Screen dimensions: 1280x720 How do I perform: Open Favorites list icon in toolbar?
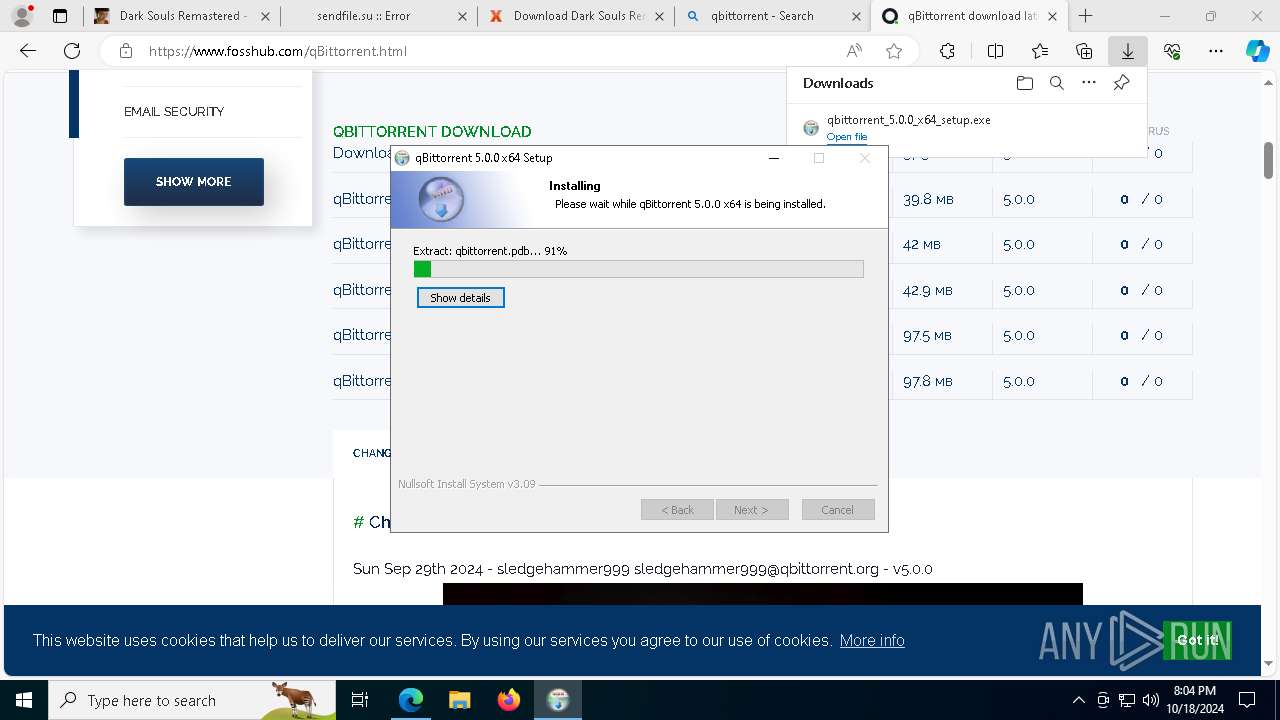tap(1040, 51)
